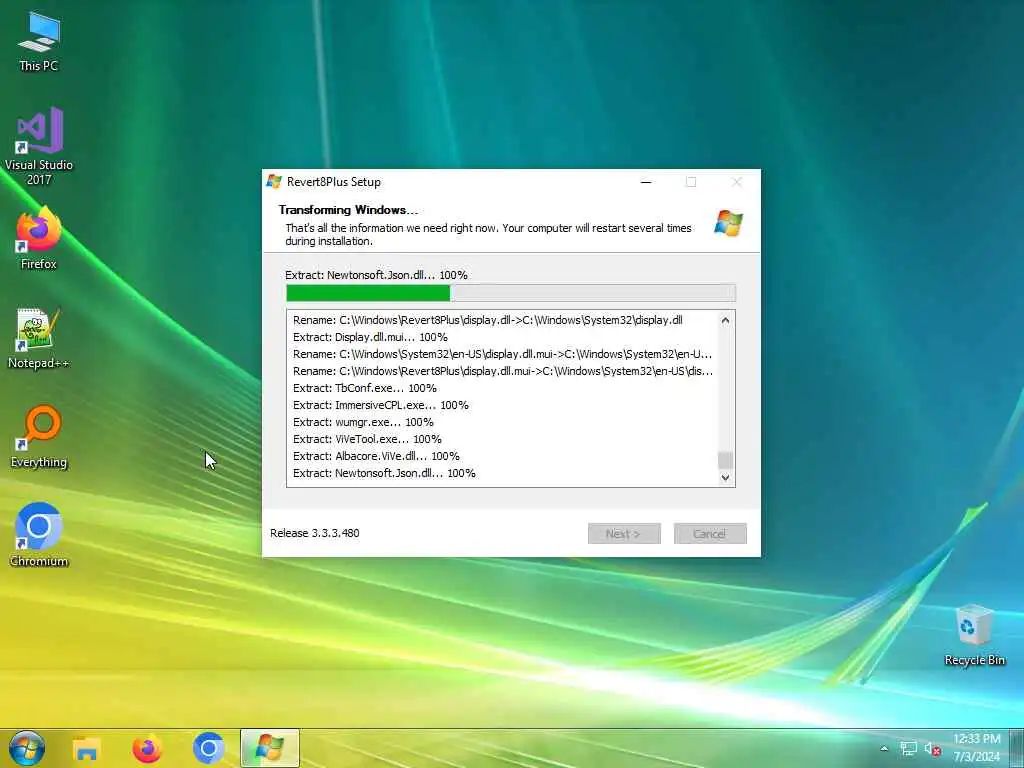
Task: Open the network tray icon
Action: tap(908, 749)
